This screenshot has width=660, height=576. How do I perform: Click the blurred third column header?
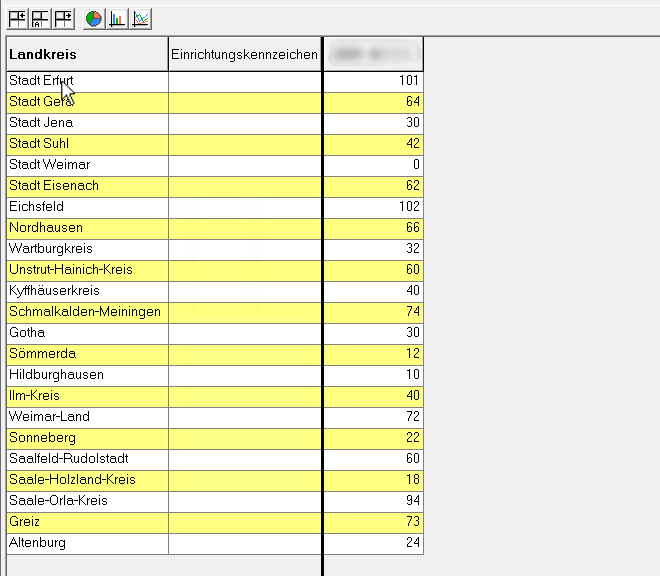coord(373,54)
